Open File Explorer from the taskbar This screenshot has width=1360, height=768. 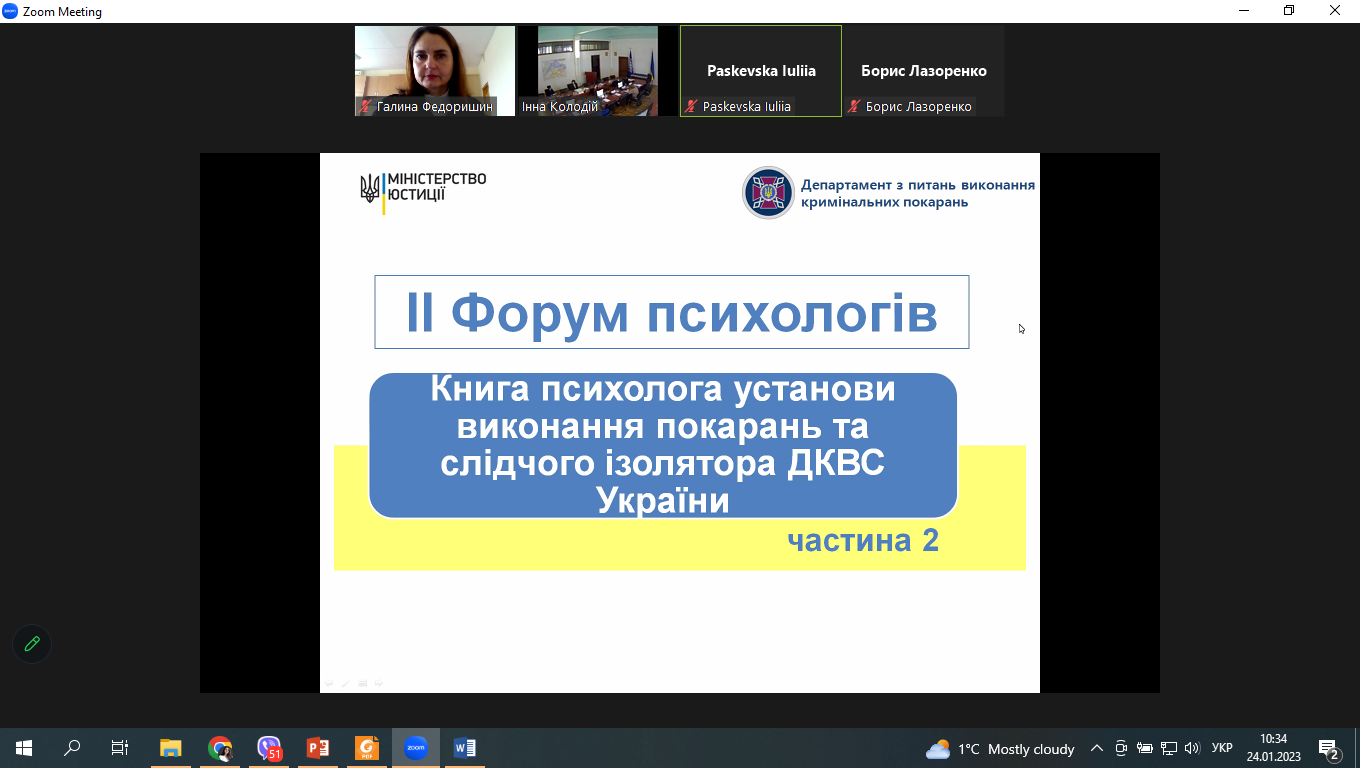click(171, 748)
